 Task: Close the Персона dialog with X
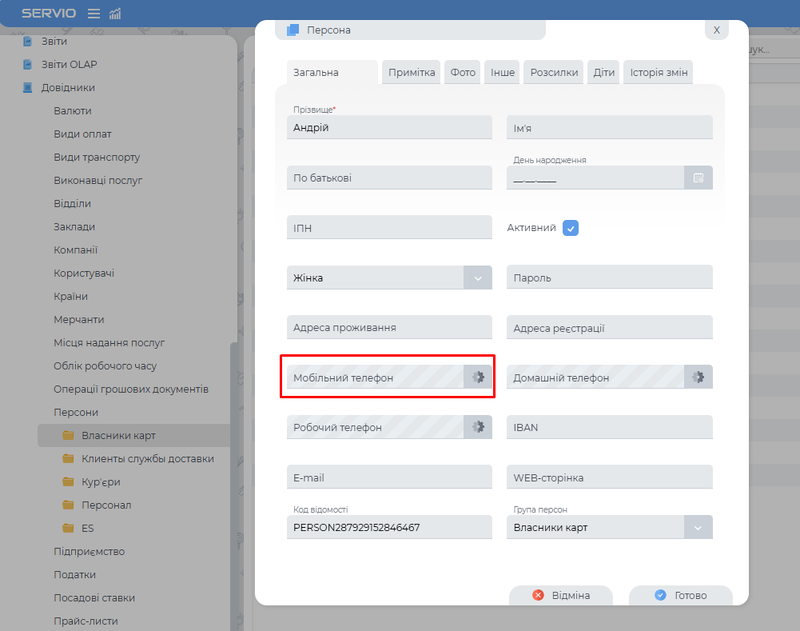point(717,30)
